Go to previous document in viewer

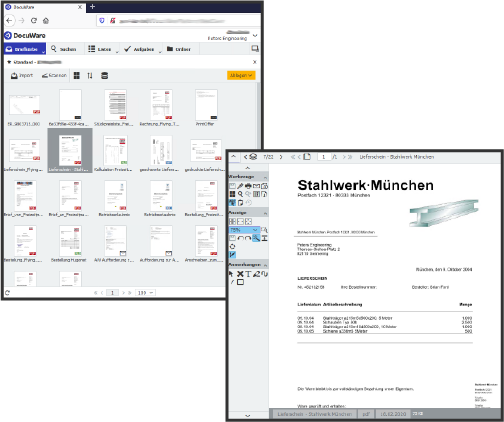(x=245, y=157)
